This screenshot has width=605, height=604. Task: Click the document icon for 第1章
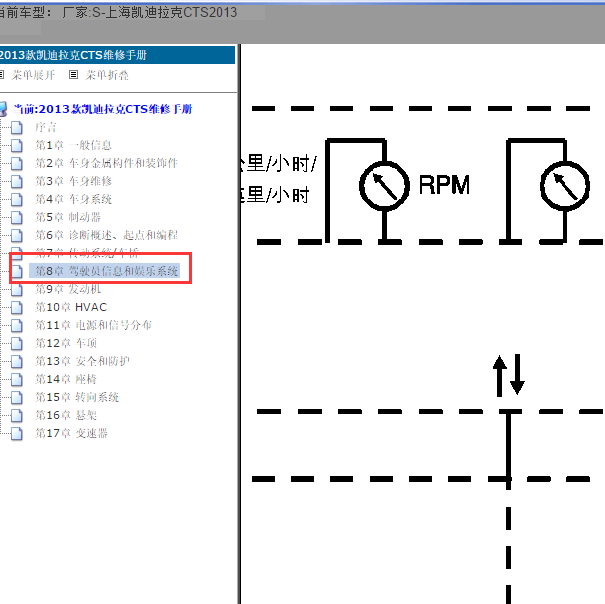(17, 146)
